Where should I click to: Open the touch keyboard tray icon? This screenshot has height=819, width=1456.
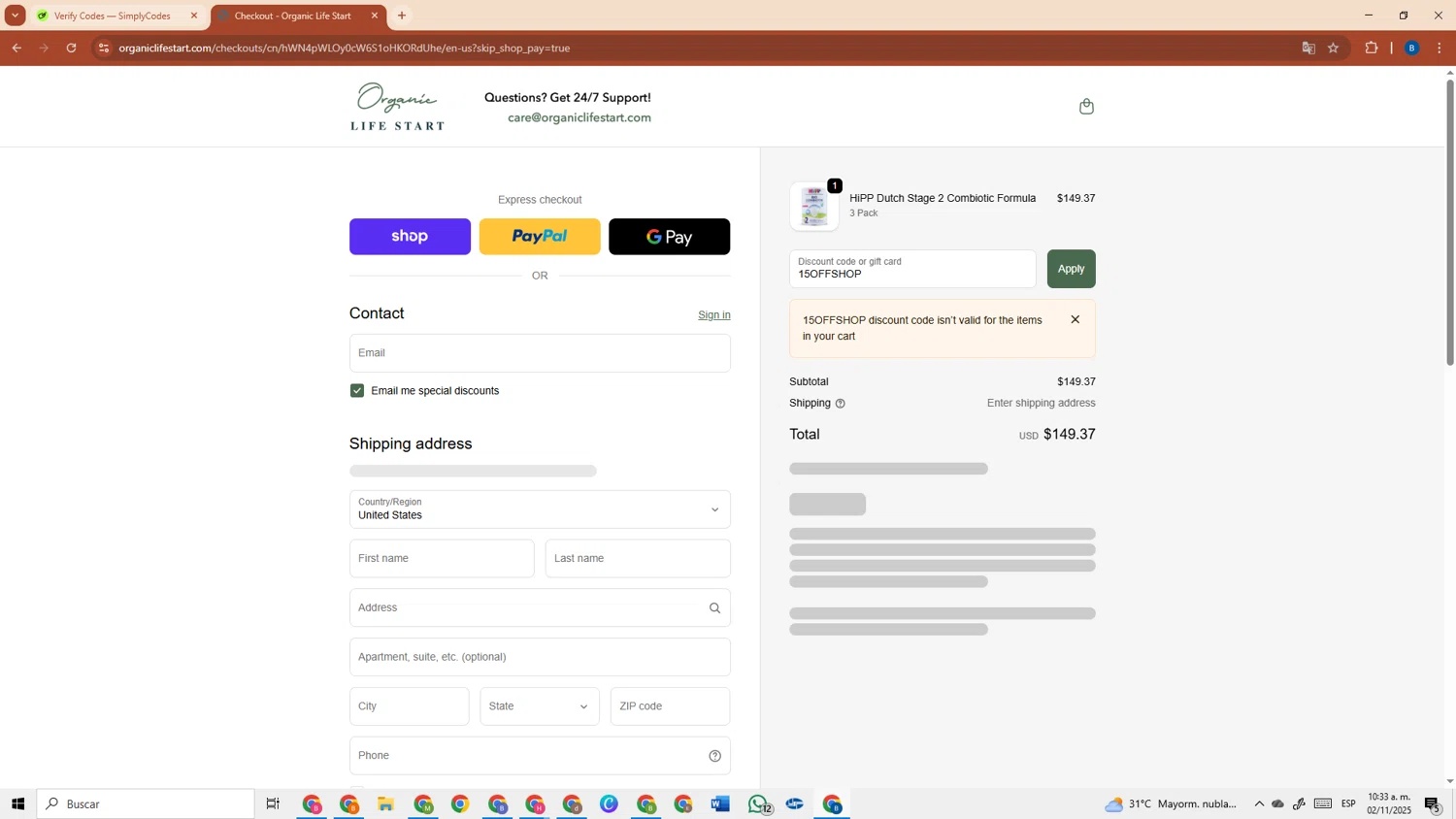click(1323, 803)
